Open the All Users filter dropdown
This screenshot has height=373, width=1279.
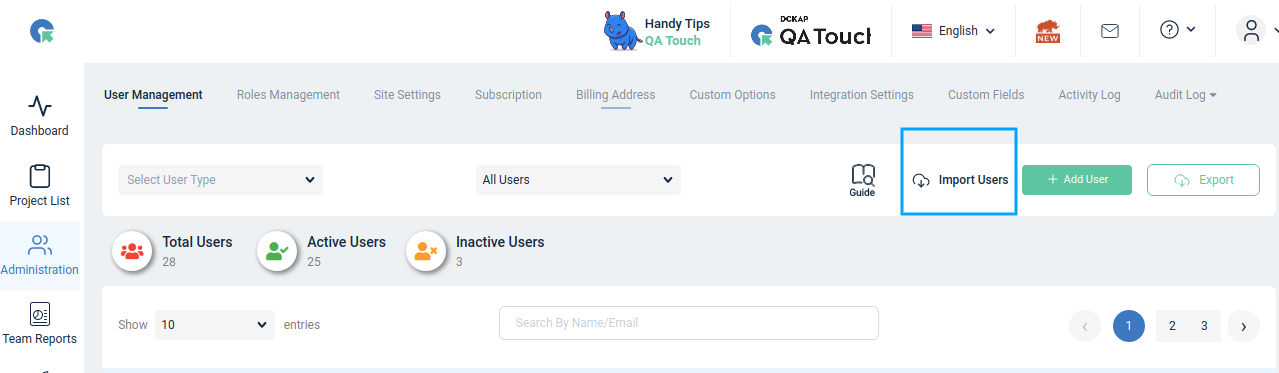tap(578, 180)
